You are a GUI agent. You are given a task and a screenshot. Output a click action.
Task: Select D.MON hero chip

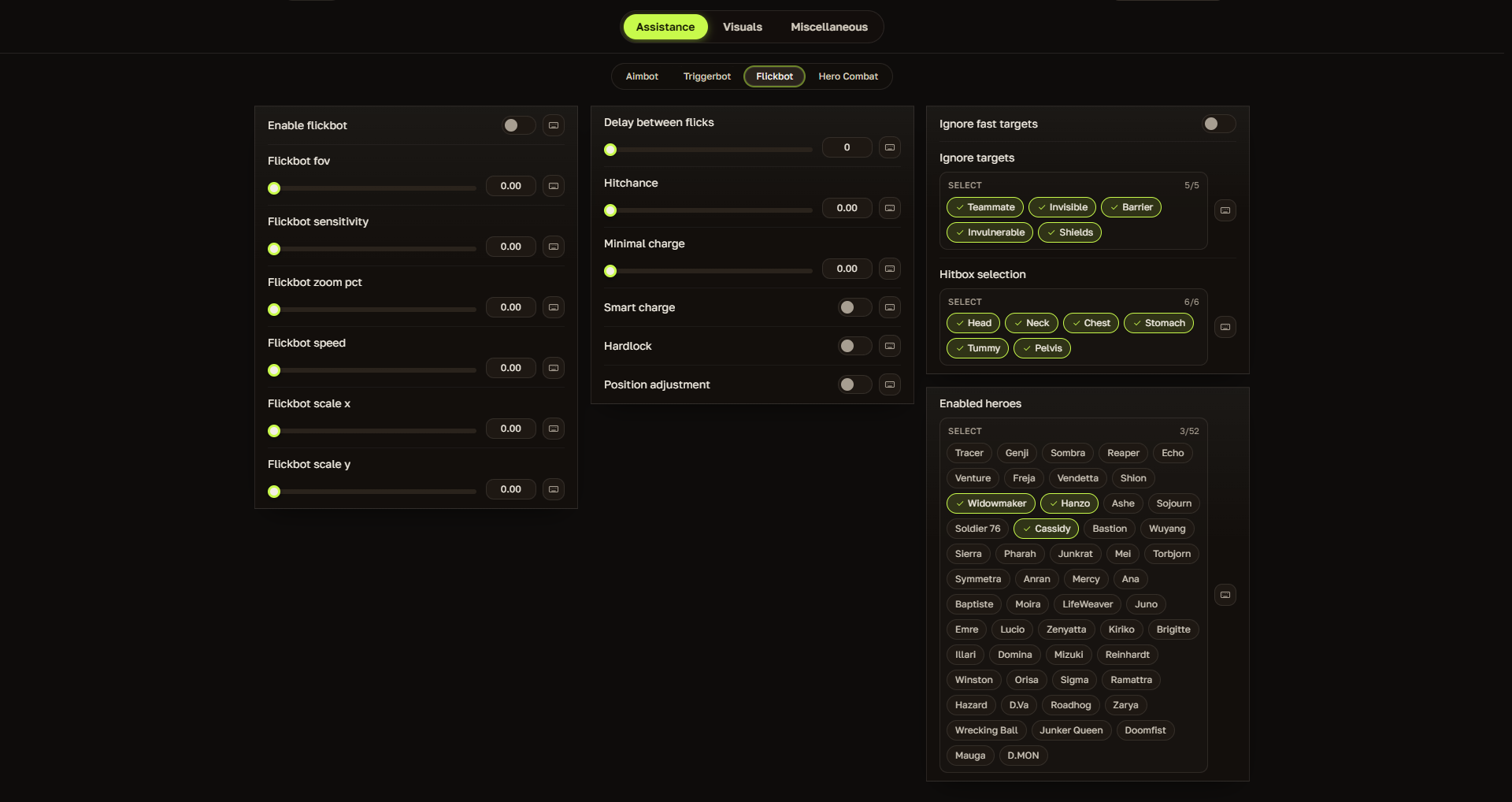point(1024,756)
